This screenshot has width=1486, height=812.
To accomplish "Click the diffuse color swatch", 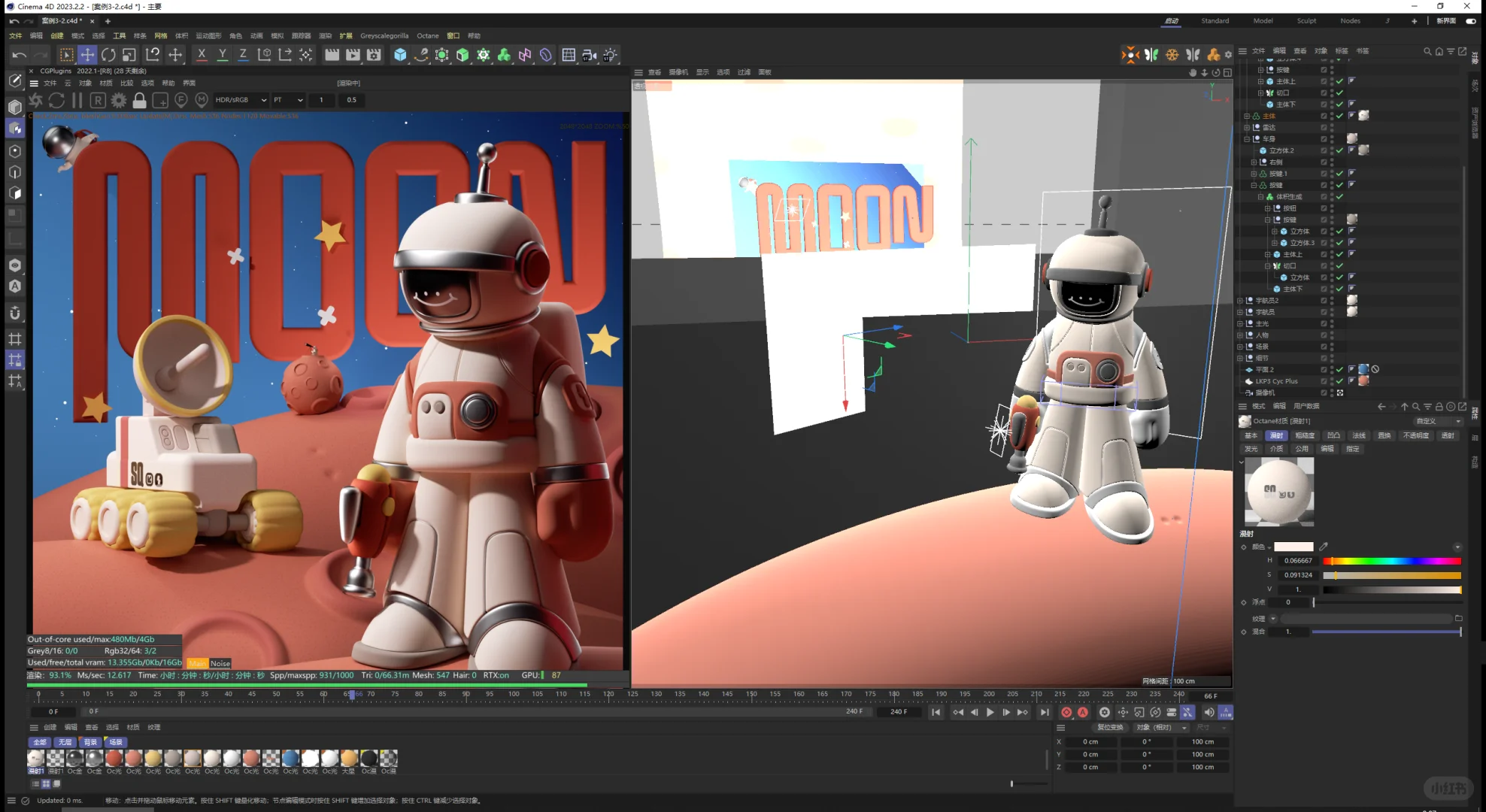I will pos(1293,547).
